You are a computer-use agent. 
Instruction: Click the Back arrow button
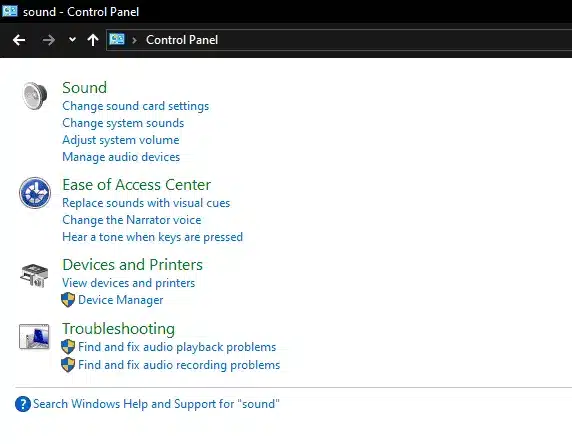19,40
